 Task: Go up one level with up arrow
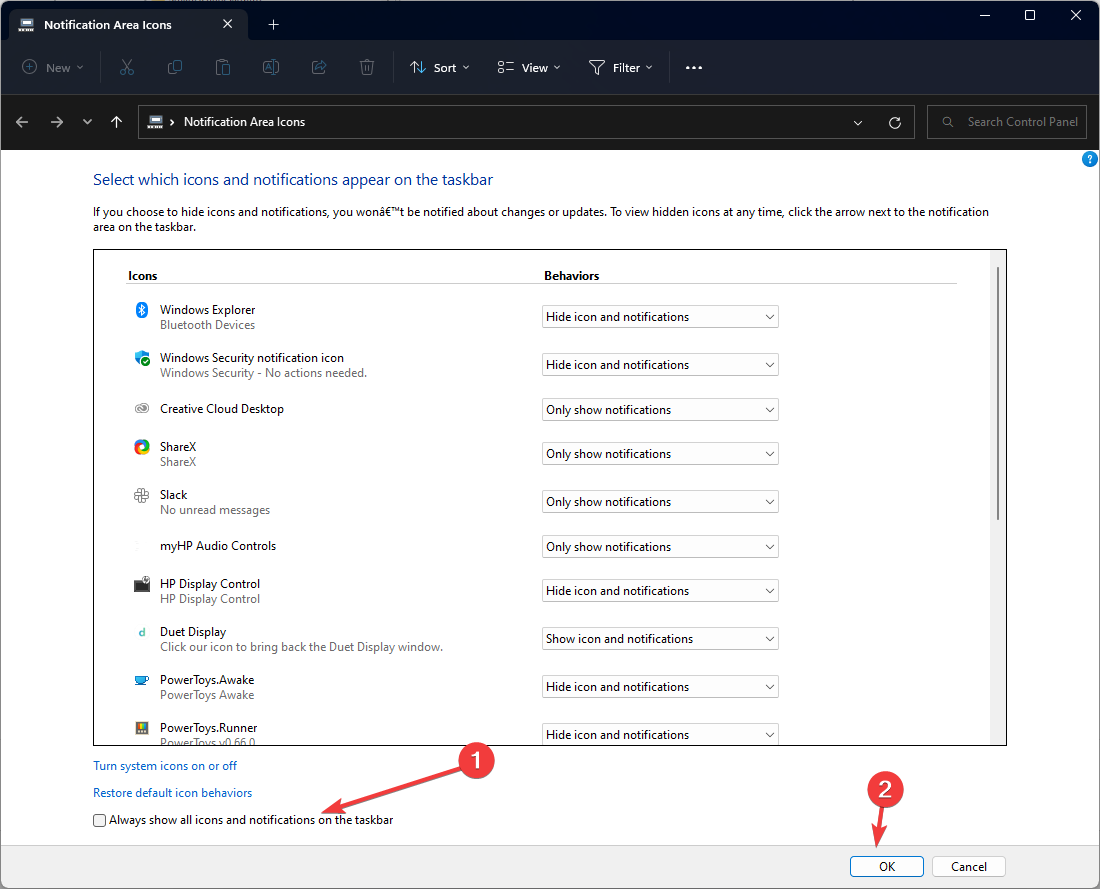coord(116,122)
